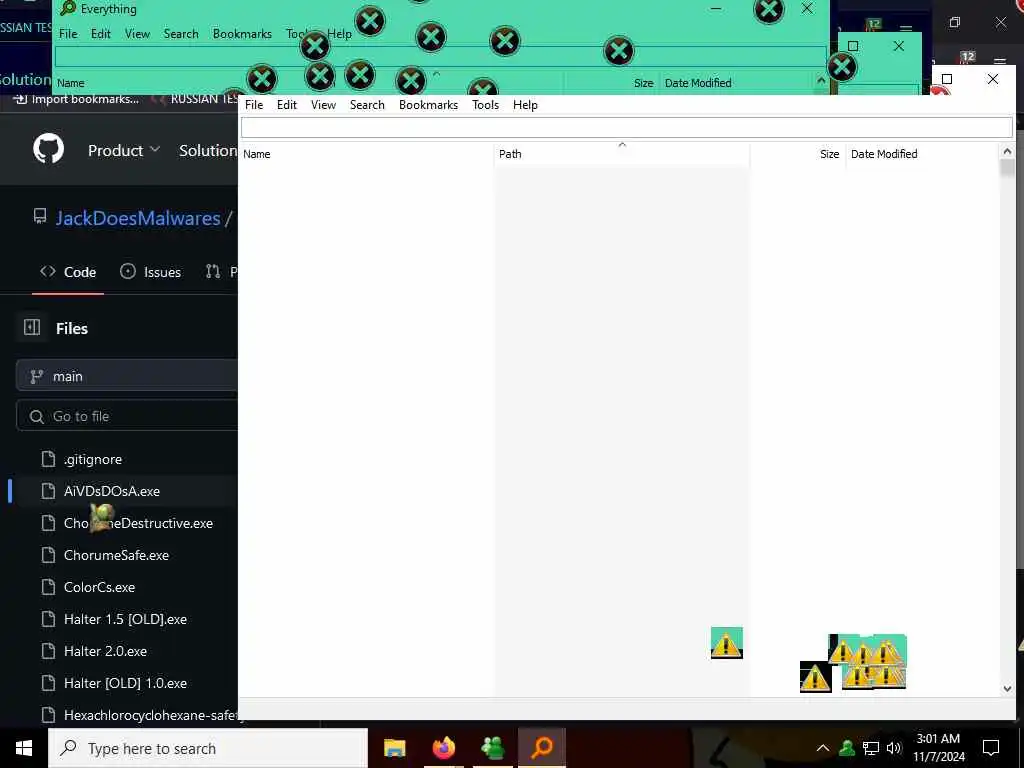The width and height of the screenshot is (1024, 768).
Task: Select Halter [OLD] 1.0.exe in file tree
Action: 127,683
